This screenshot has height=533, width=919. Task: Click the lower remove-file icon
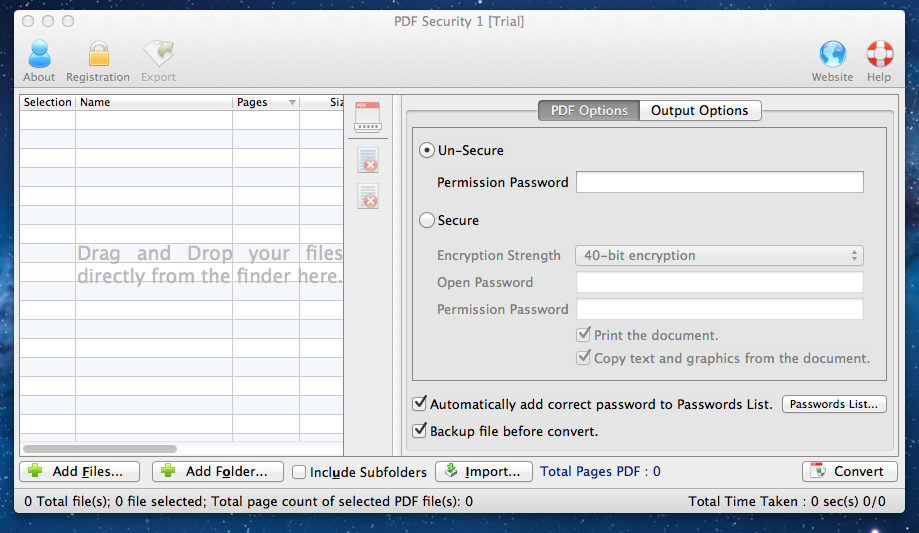click(368, 196)
